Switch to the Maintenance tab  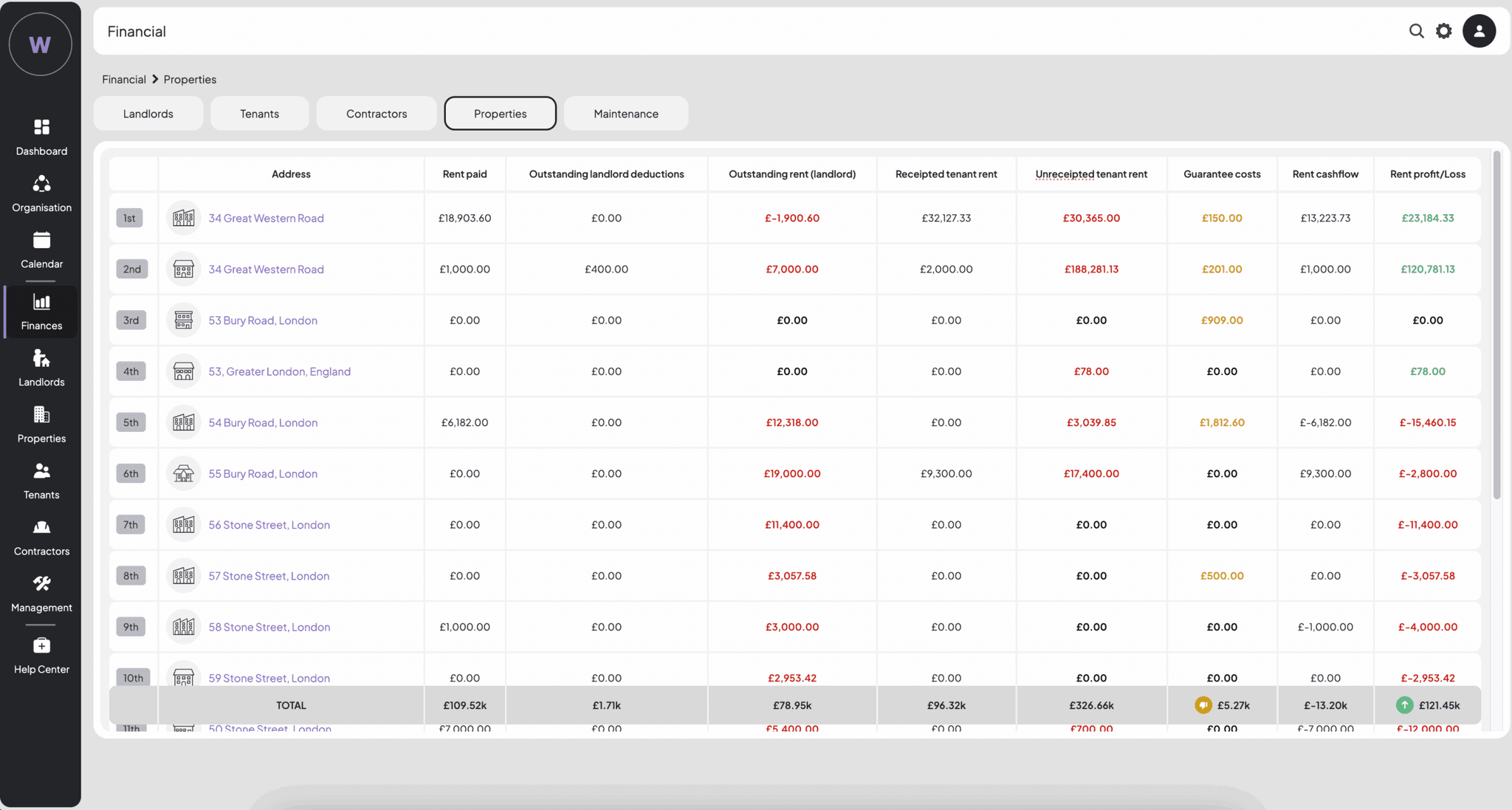[625, 113]
